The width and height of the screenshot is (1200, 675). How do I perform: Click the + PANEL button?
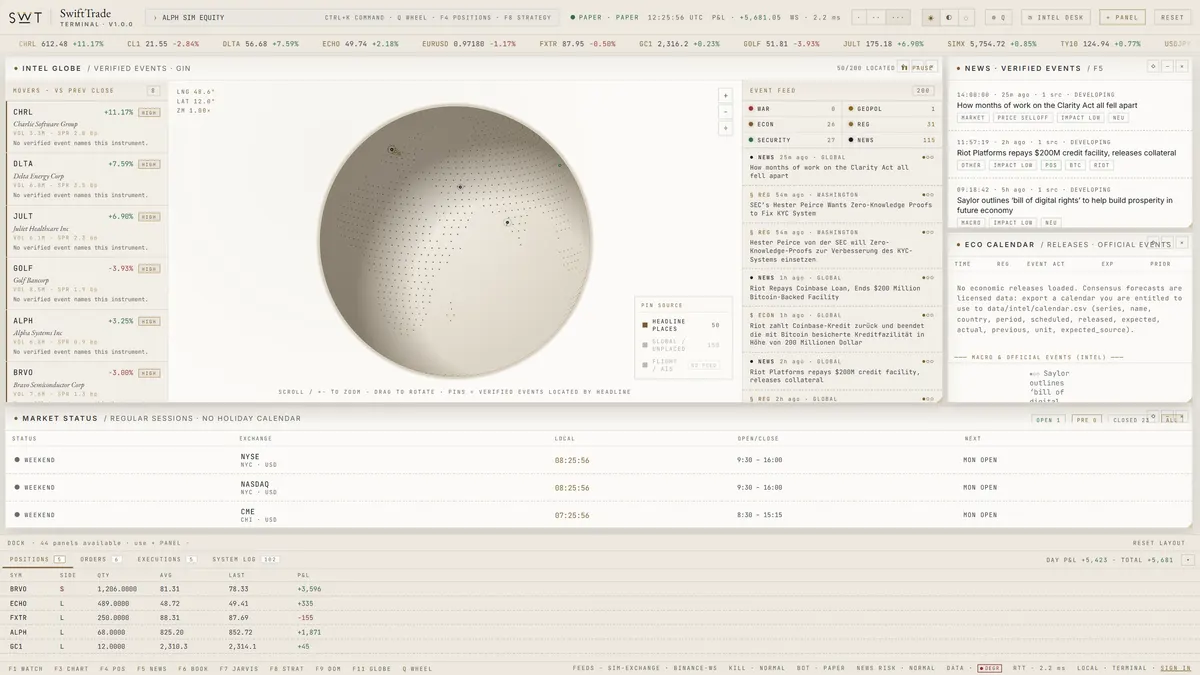[1122, 17]
